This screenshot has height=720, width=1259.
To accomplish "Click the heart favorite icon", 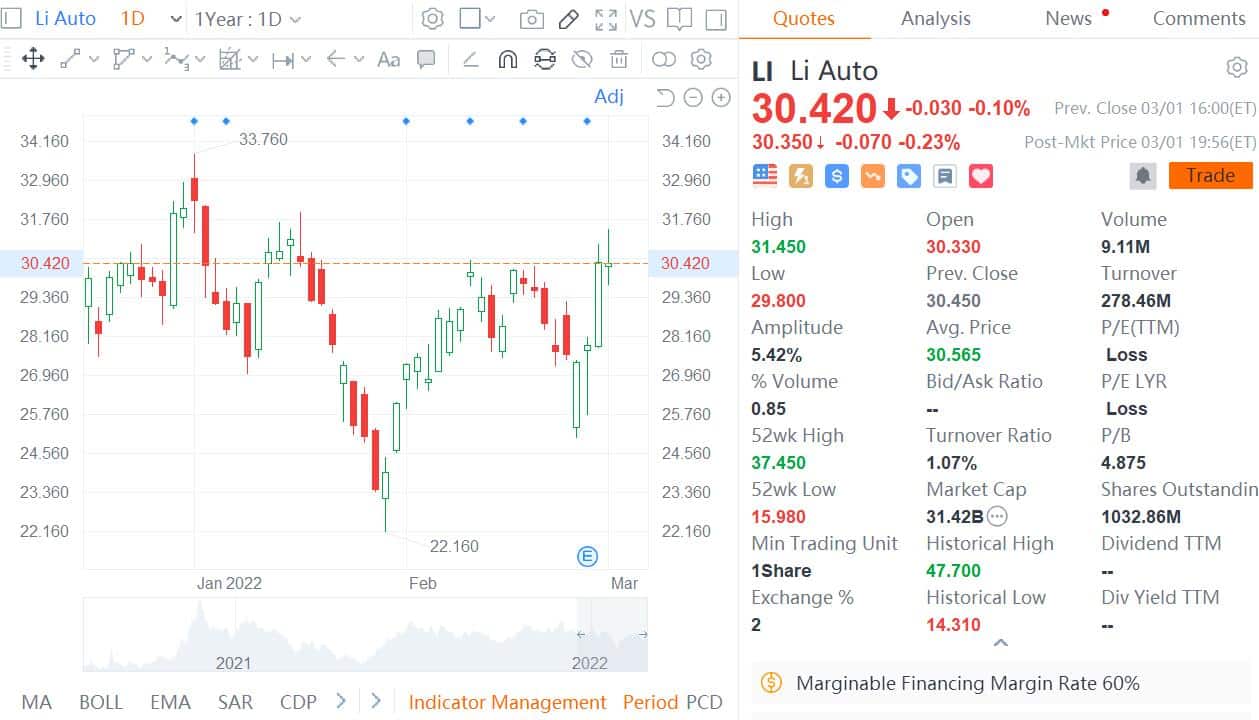I will pos(981,175).
